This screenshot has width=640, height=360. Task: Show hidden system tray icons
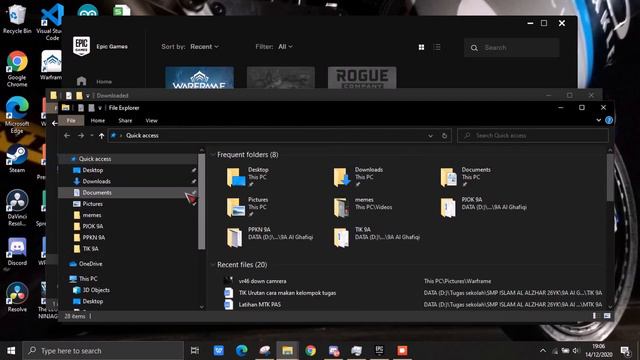coord(543,351)
